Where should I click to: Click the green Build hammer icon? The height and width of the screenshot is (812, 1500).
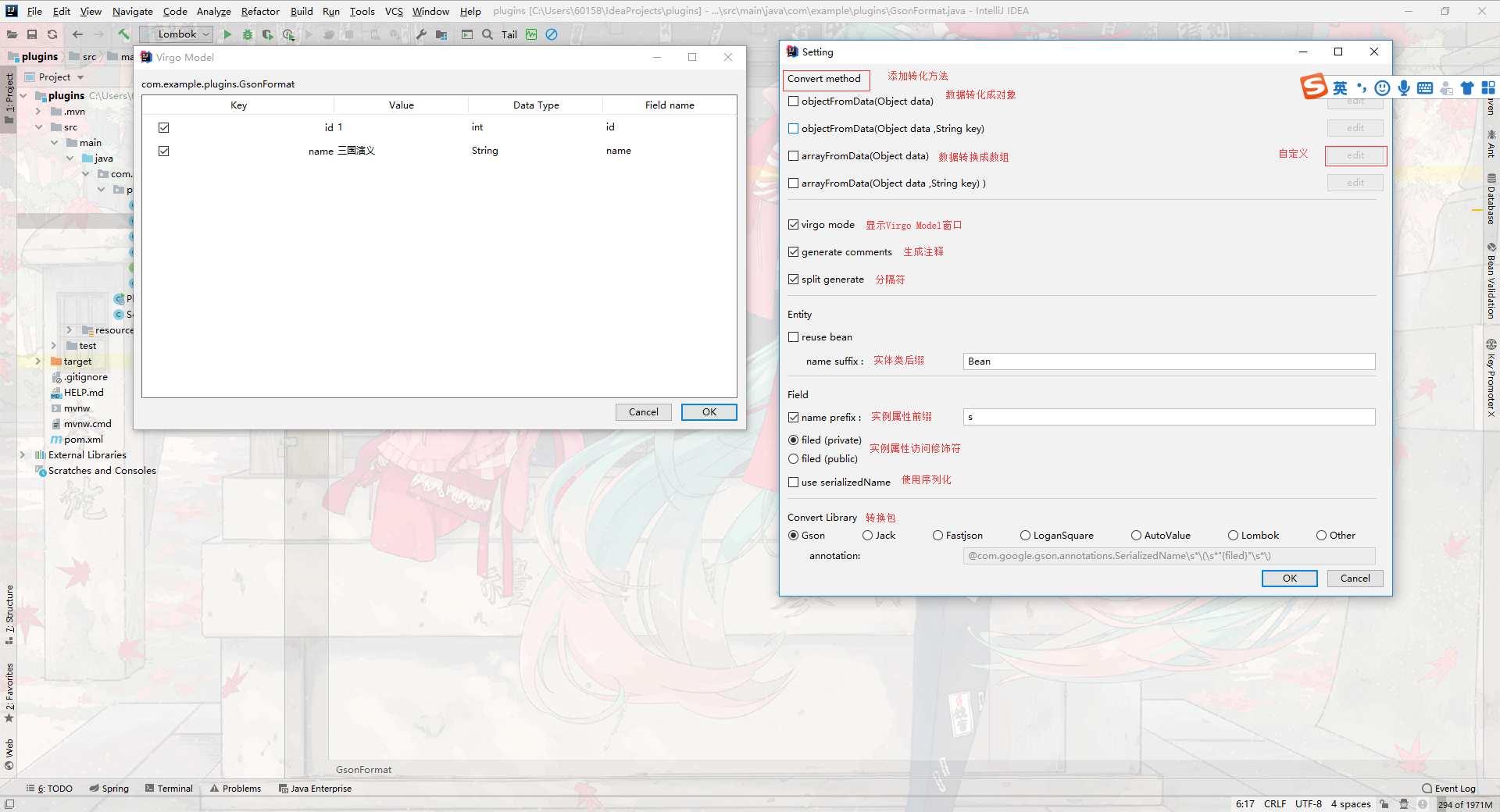(x=123, y=34)
